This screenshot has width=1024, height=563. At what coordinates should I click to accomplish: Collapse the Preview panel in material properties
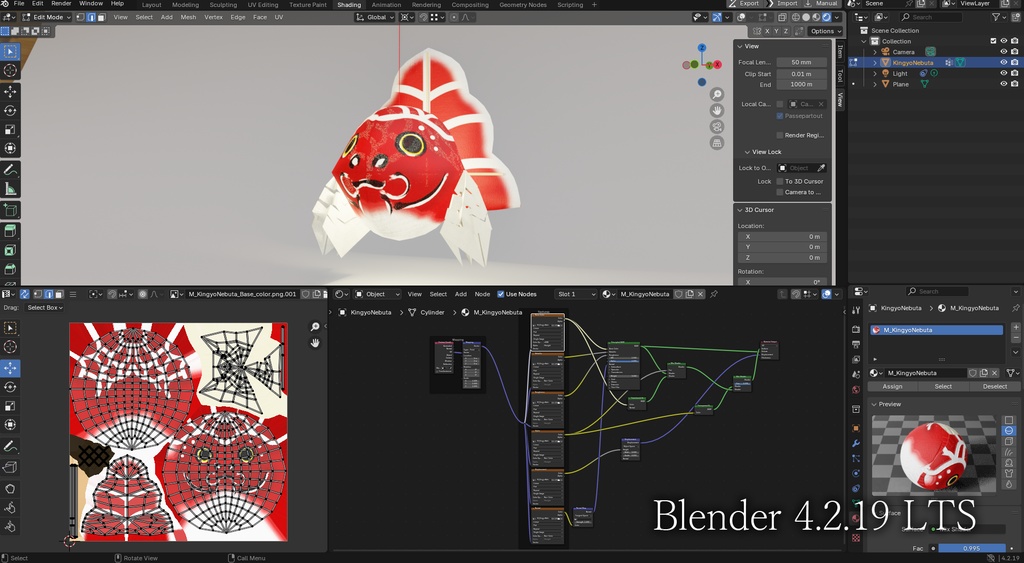coord(874,404)
